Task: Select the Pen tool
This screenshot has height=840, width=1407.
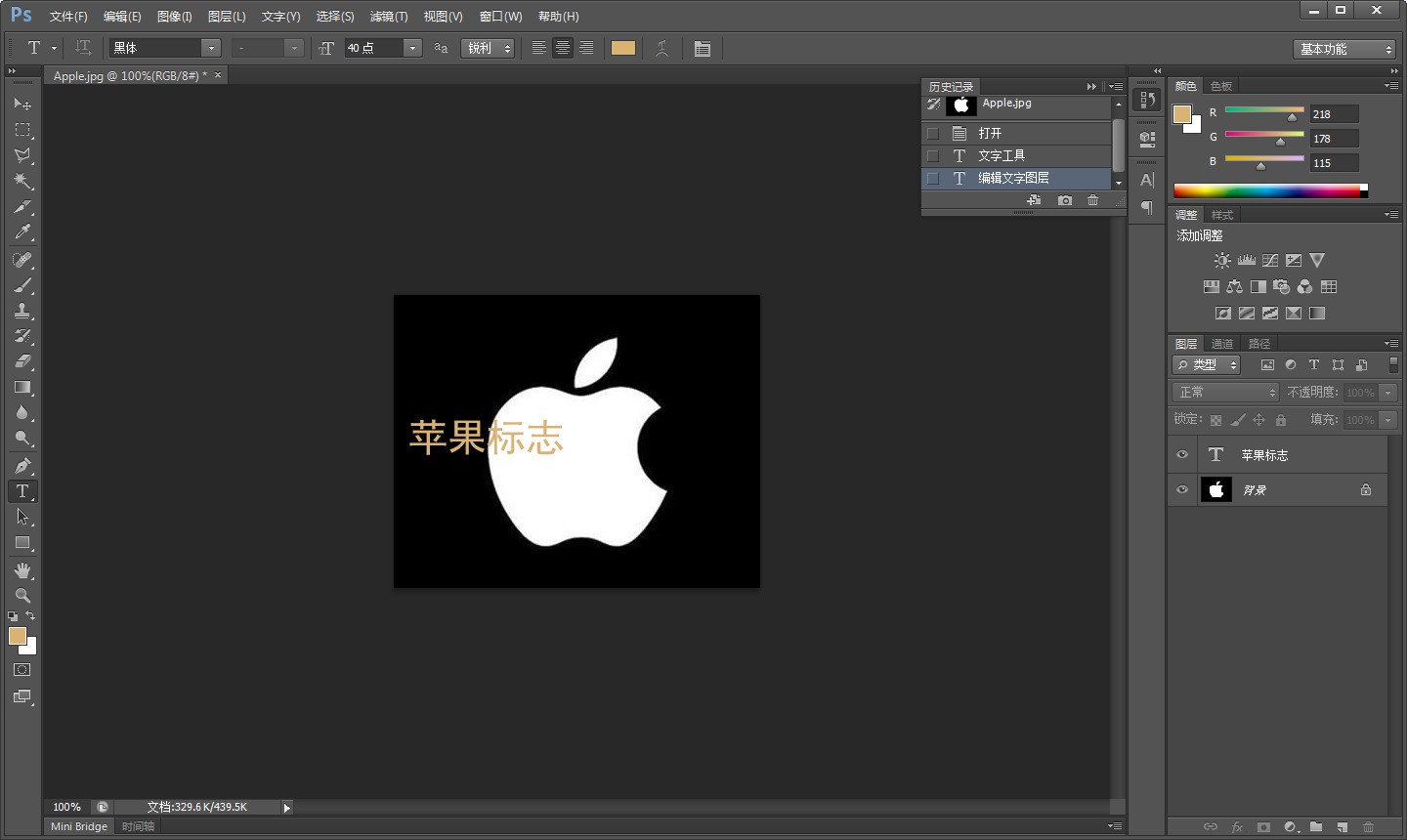Action: [x=22, y=466]
